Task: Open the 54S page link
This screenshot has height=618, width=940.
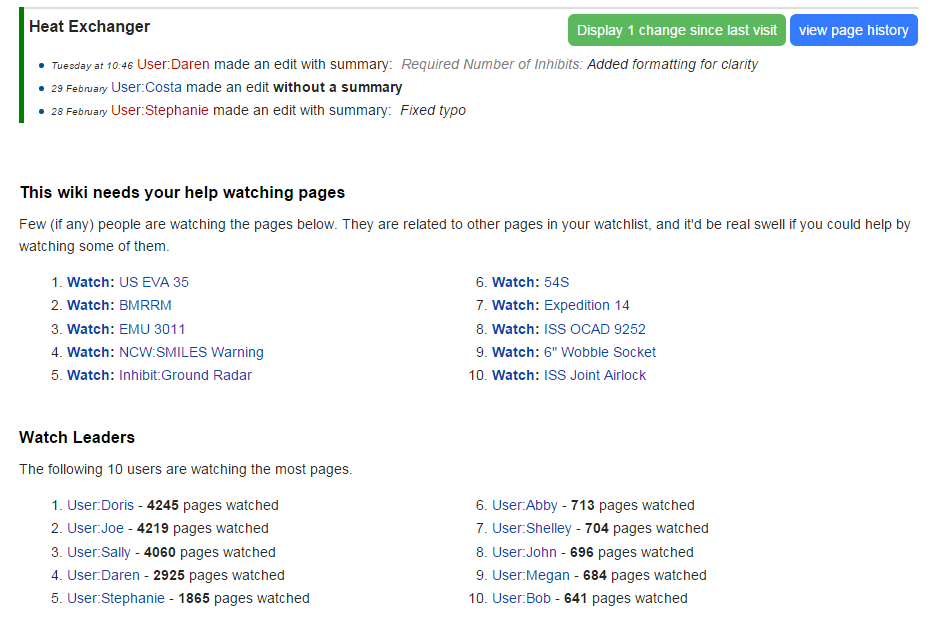Action: click(557, 282)
